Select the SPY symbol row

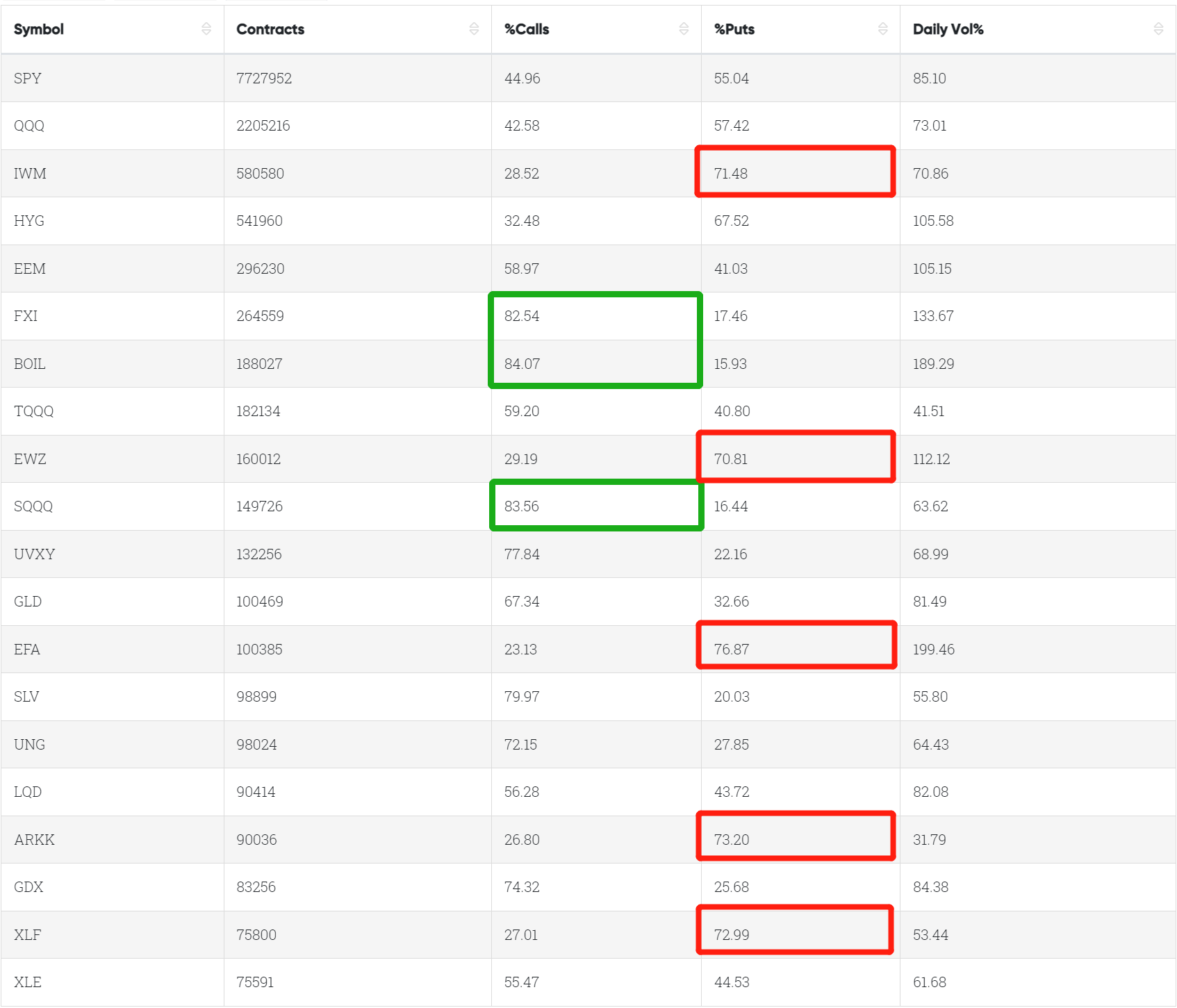[x=588, y=78]
